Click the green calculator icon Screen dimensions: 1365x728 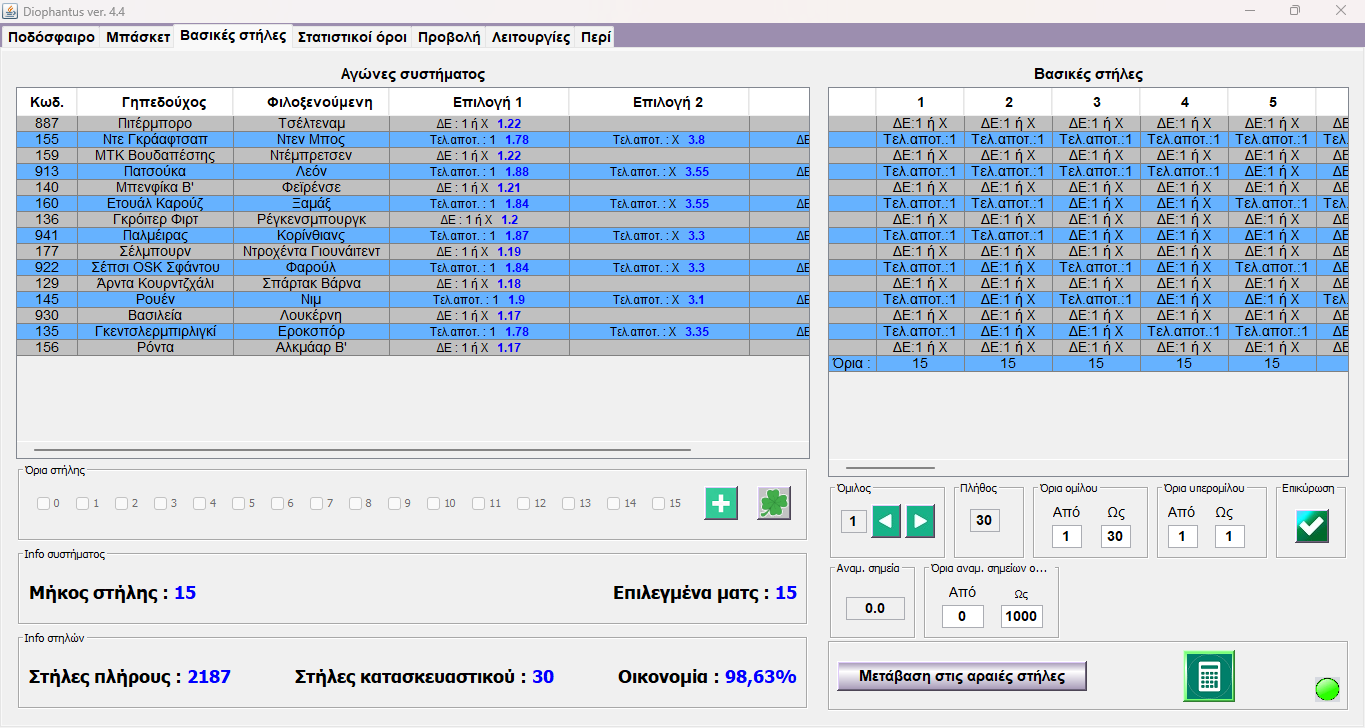coord(1209,676)
